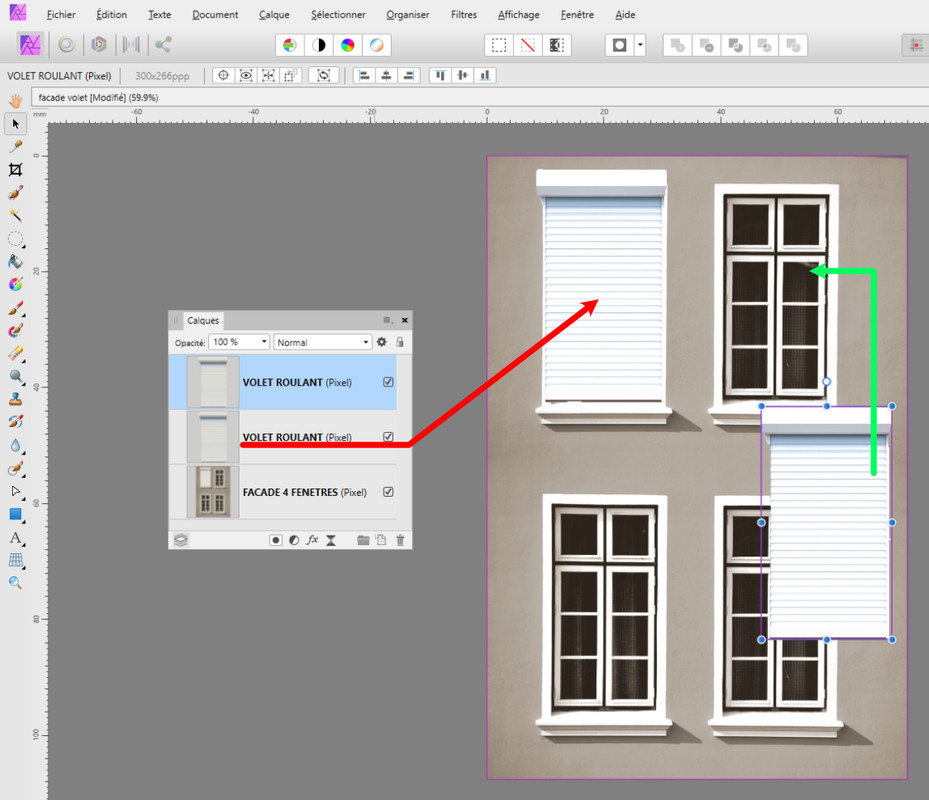Apply Auto Contrast half-circle icon
This screenshot has height=800, width=929.
[319, 45]
